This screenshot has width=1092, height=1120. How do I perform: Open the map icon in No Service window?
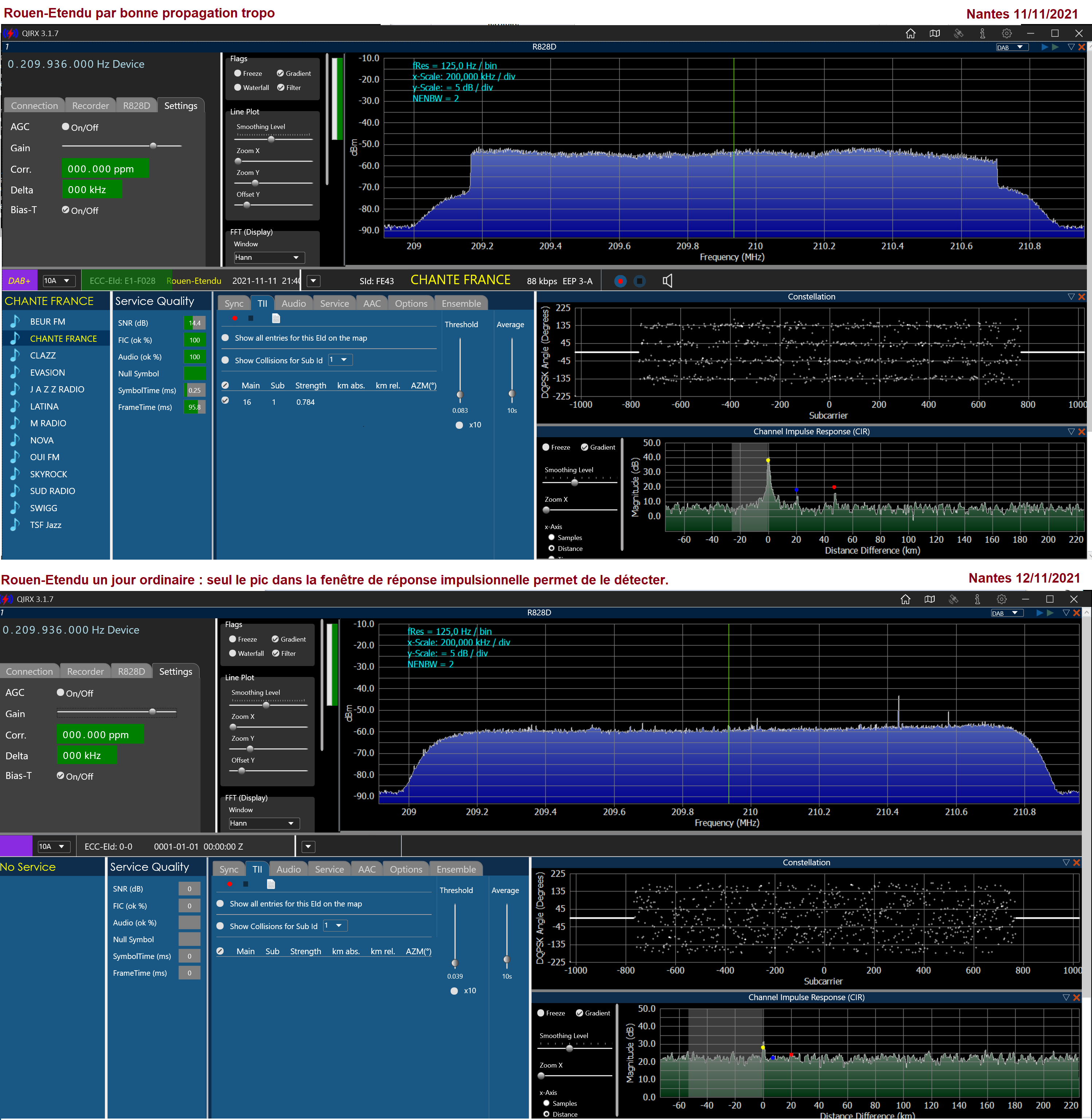930,599
